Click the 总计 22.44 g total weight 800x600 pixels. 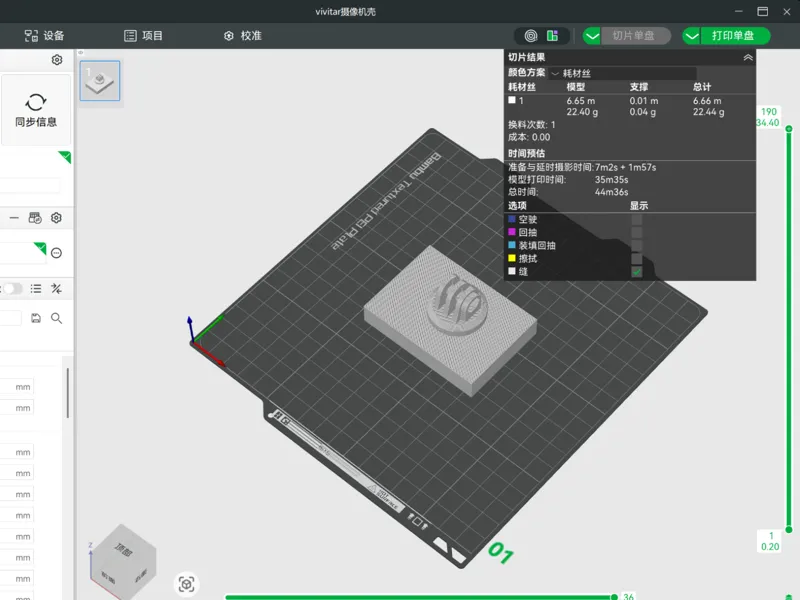point(708,112)
